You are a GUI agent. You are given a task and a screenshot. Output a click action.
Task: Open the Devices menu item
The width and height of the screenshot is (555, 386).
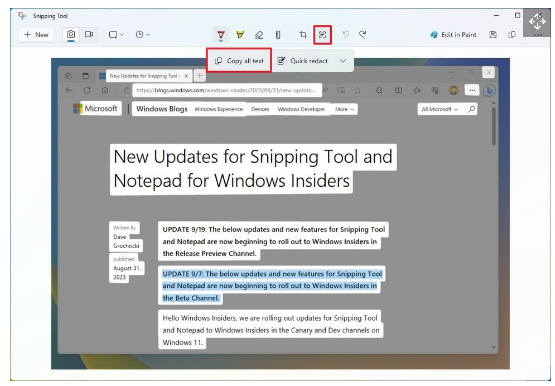point(260,109)
